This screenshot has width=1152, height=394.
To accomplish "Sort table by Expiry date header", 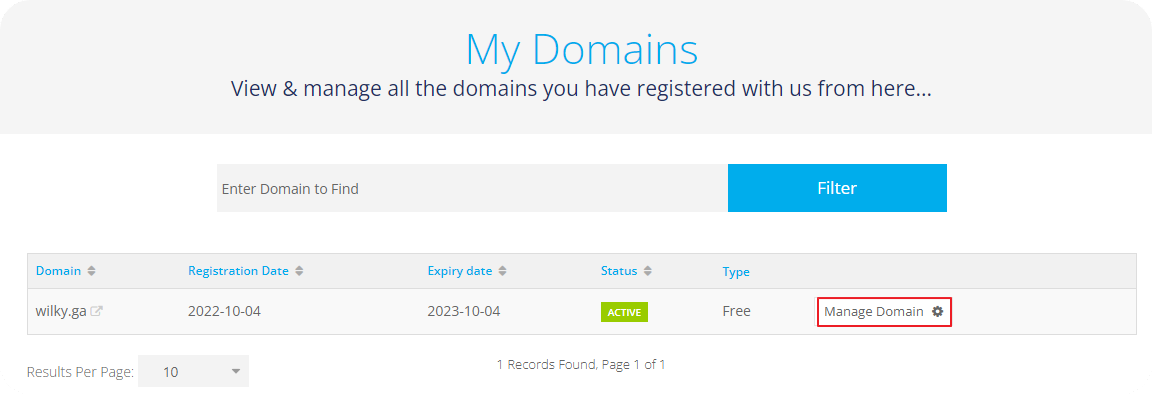I will coord(460,271).
